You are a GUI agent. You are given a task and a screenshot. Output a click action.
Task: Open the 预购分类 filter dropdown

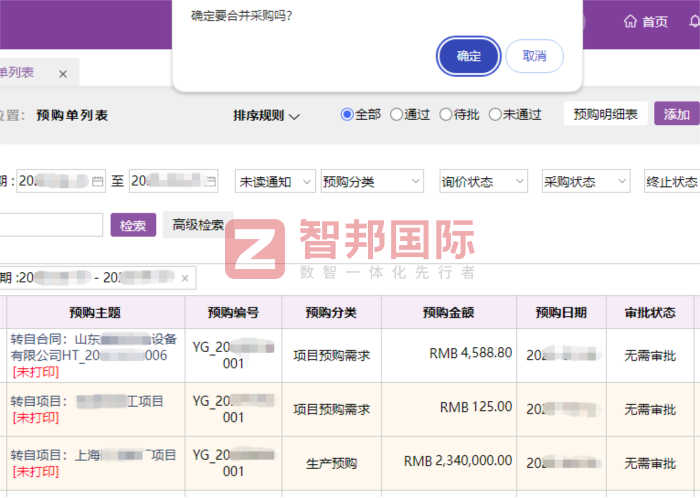(x=372, y=181)
